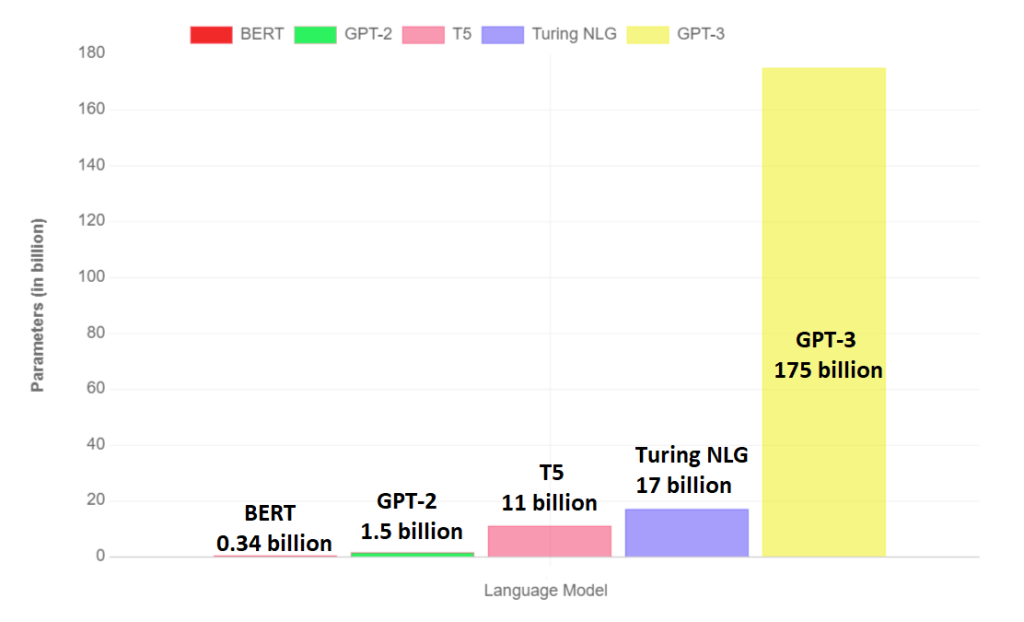The height and width of the screenshot is (622, 1024).
Task: Click the red BERT legend swatch
Action: [x=211, y=35]
